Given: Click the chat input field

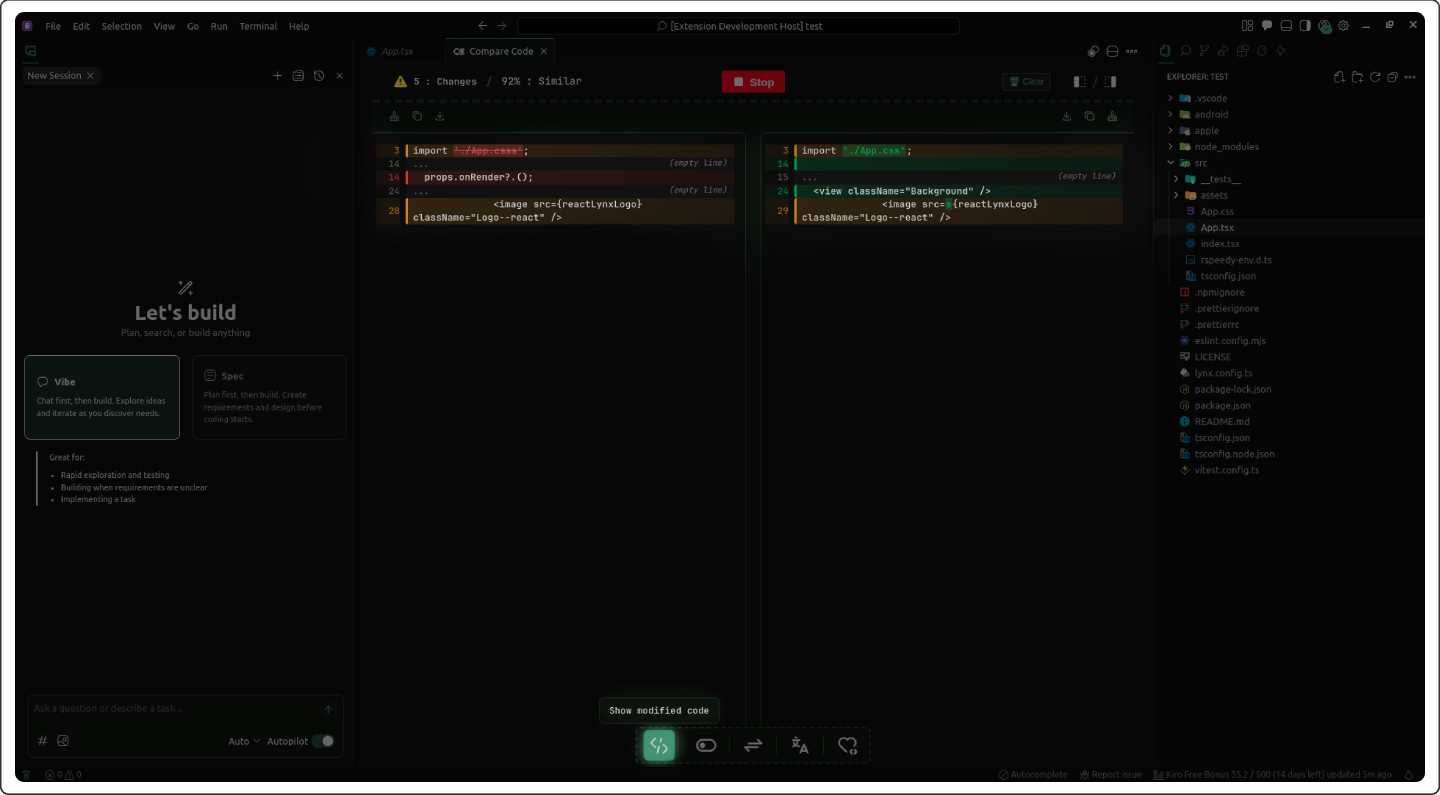Looking at the screenshot, I should [175, 709].
